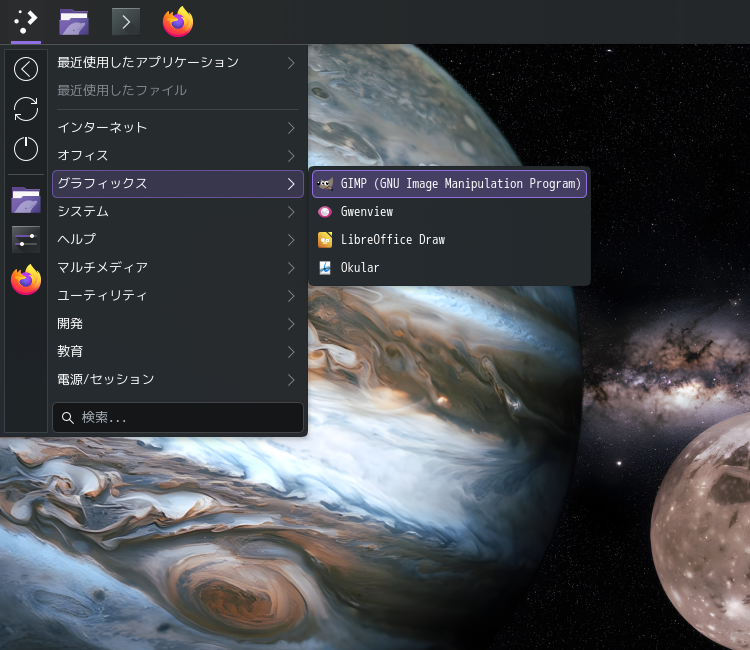This screenshot has width=750, height=650.
Task: Click the restart circular arrows icon
Action: (x=26, y=109)
